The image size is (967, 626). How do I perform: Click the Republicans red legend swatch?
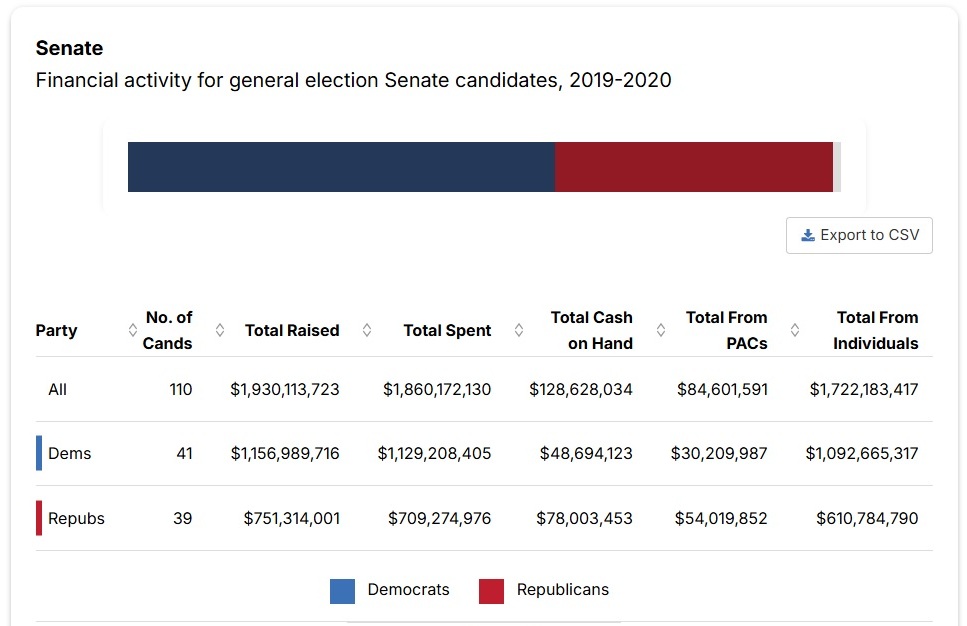[491, 591]
